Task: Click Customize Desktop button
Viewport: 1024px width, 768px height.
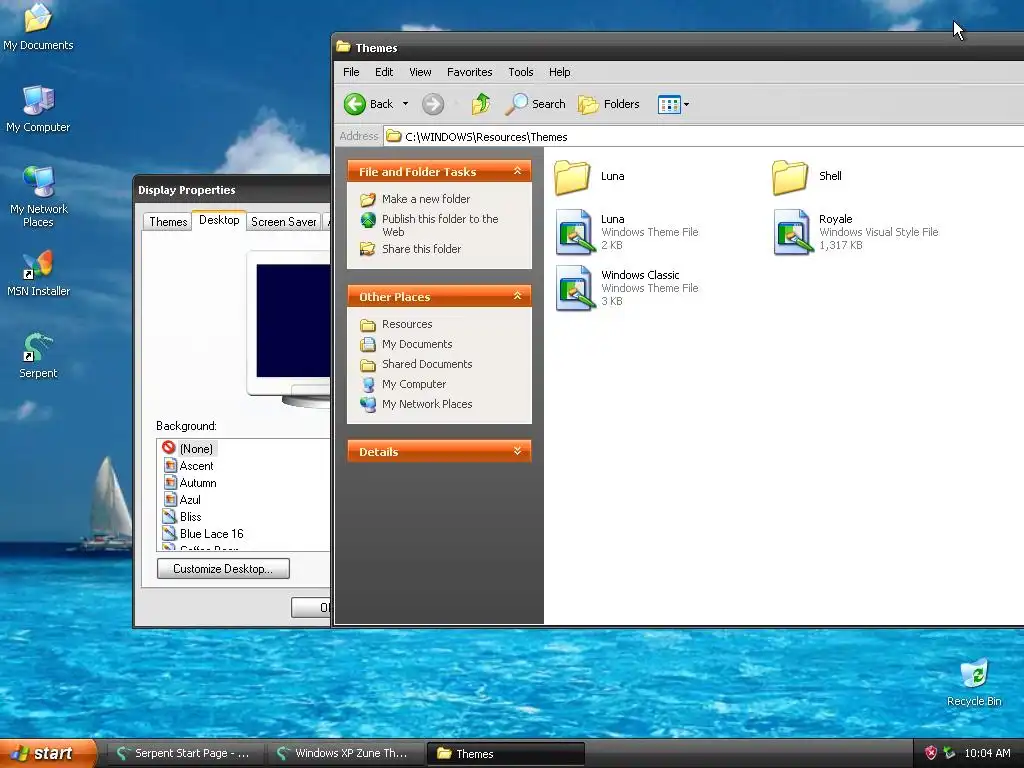Action: (x=223, y=569)
